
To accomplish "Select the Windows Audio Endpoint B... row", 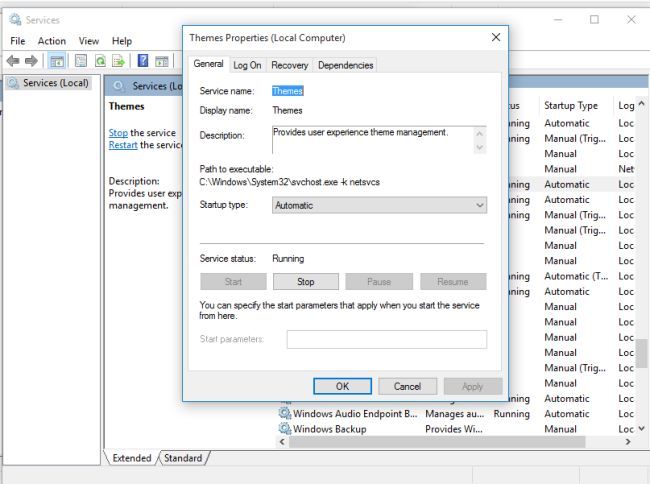I will click(456, 414).
